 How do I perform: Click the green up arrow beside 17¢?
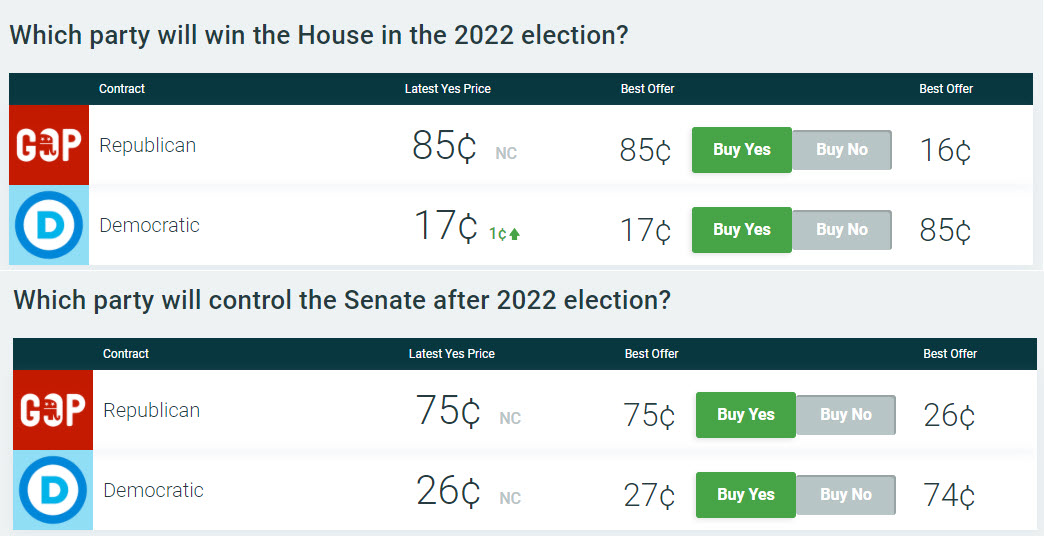coord(515,234)
